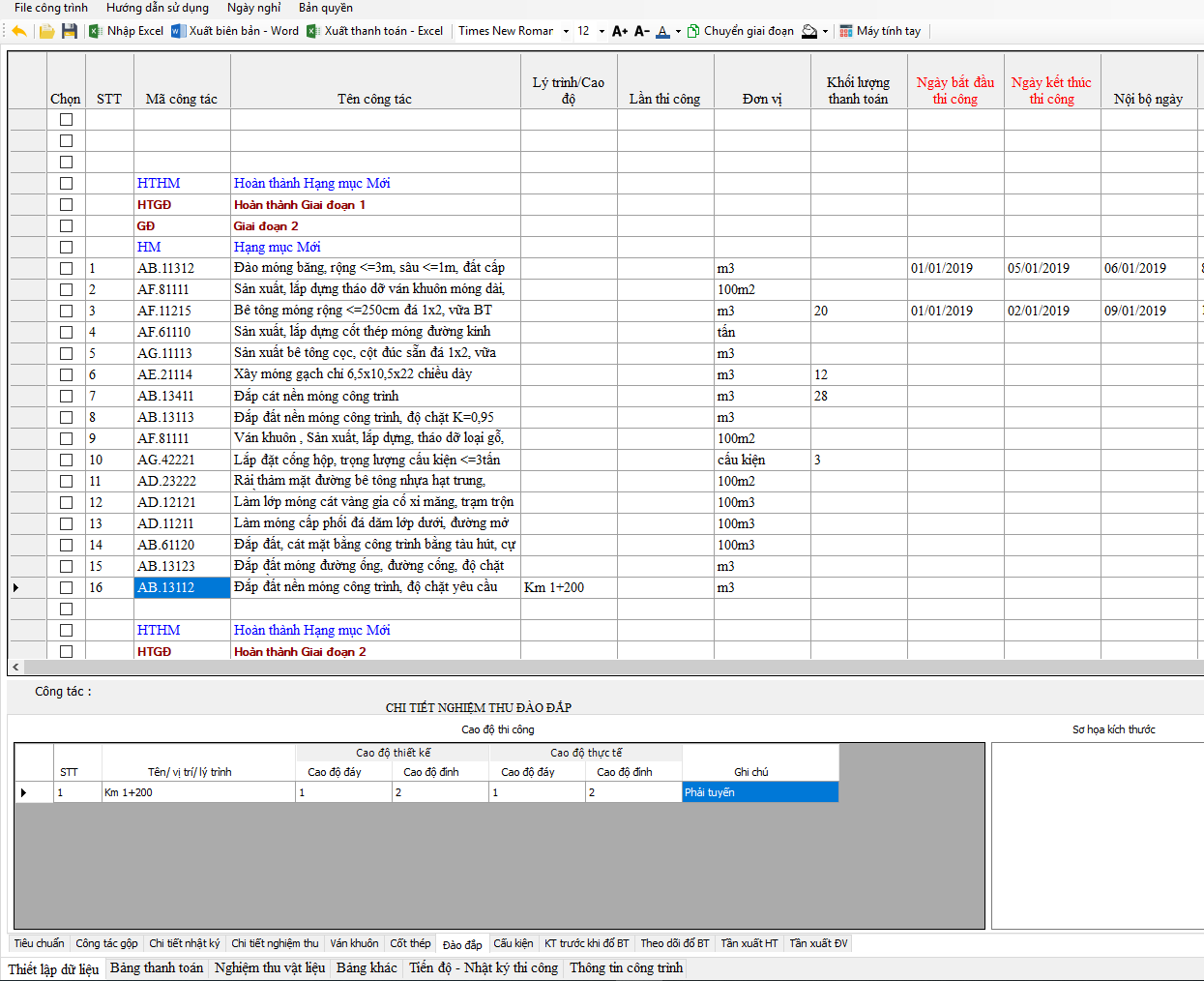Switch to Tần xuất ĐV tab
The width and height of the screenshot is (1204, 981).
[818, 943]
